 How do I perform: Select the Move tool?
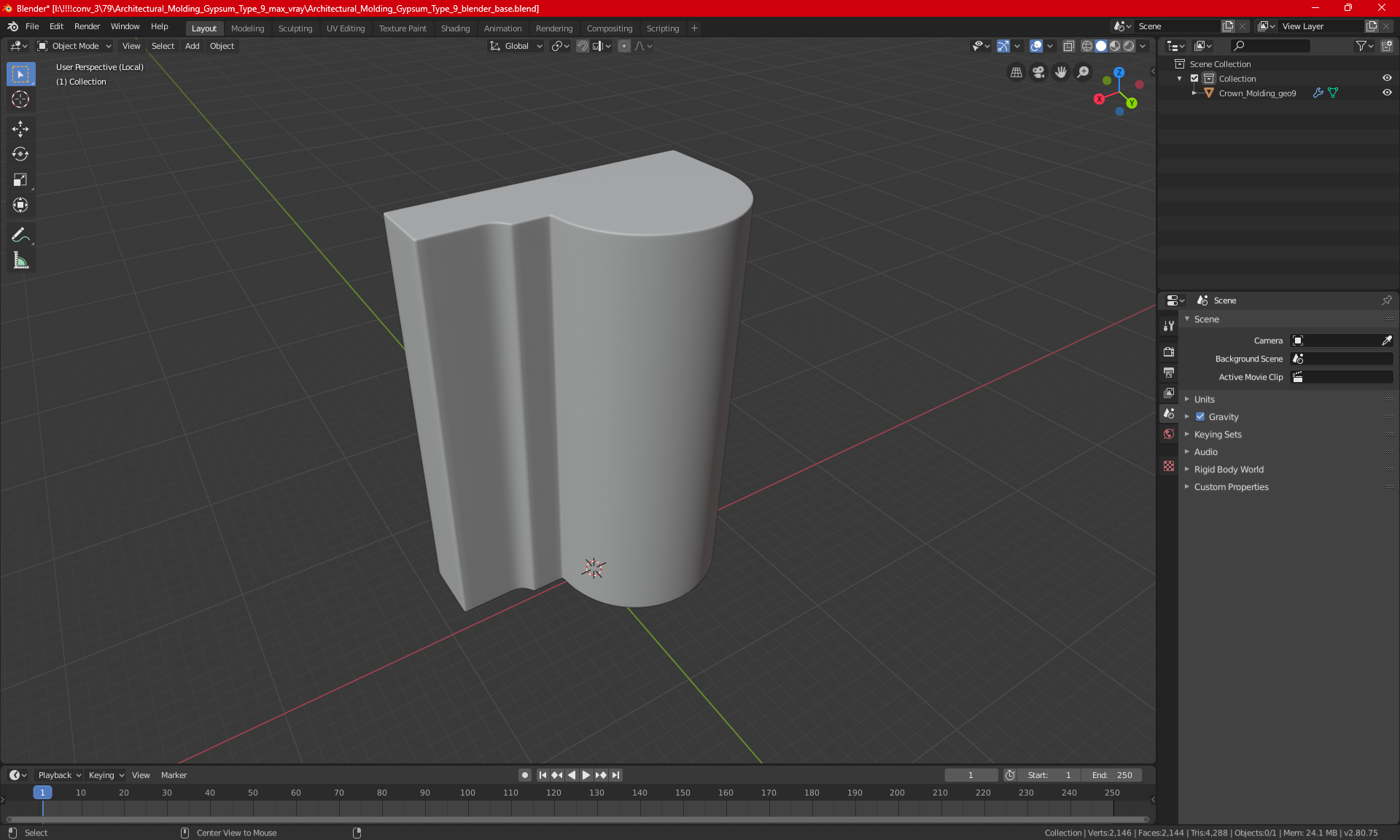[x=20, y=129]
